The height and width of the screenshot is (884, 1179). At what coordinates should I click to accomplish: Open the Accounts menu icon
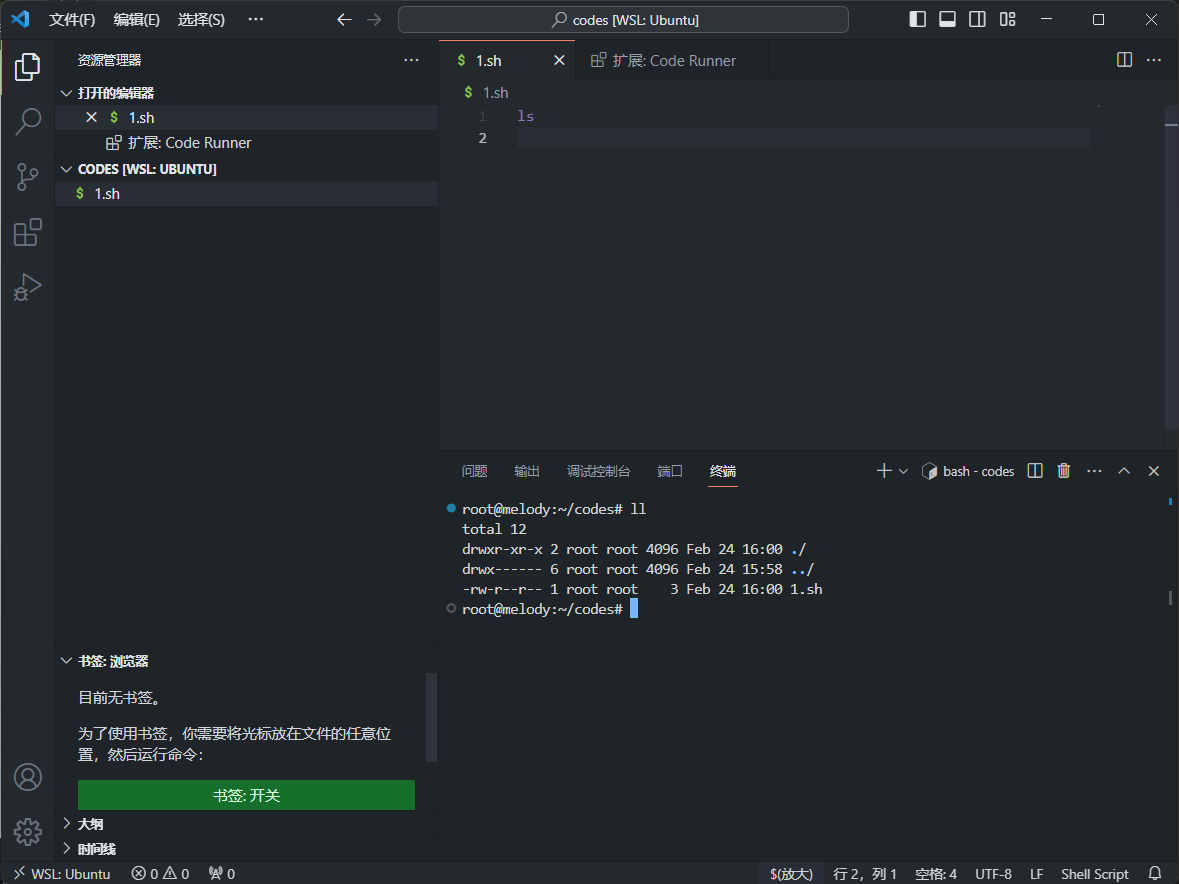(x=27, y=777)
